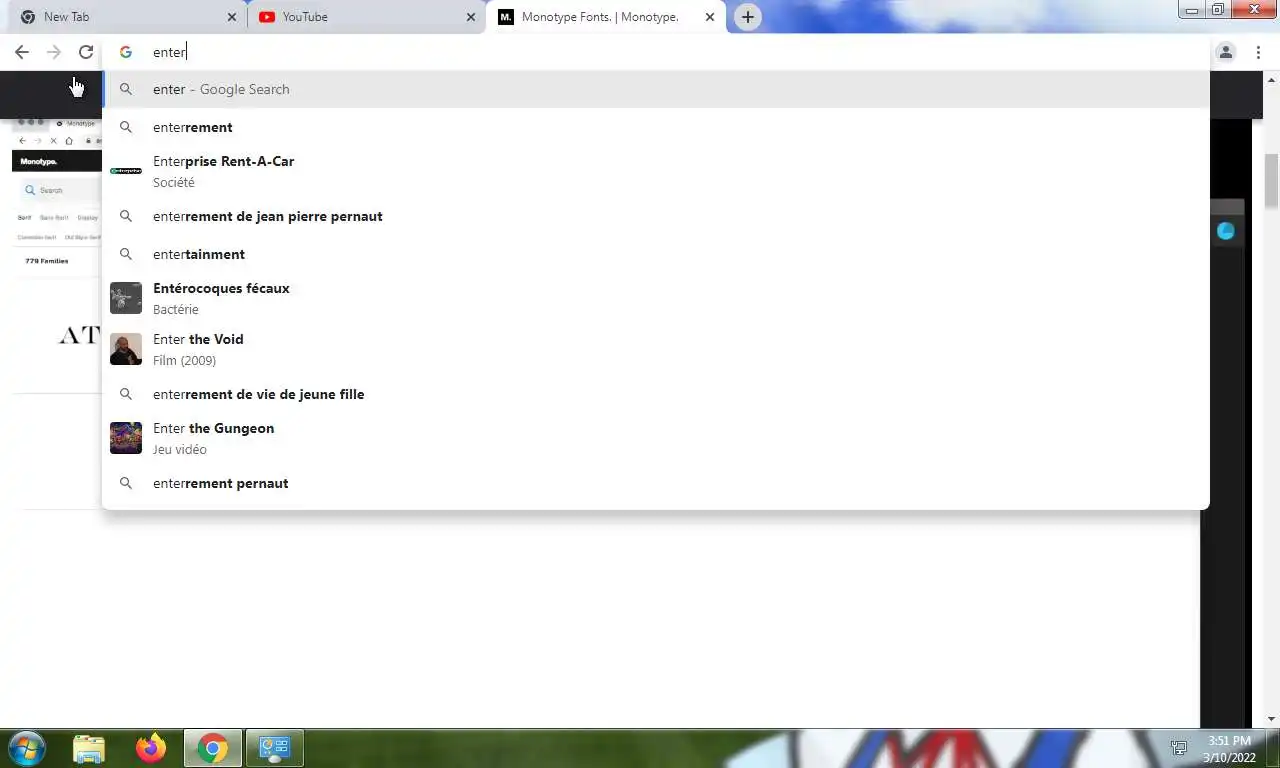Click the scrollbar down arrow
Screen dimensions: 1280x768
click(x=1272, y=719)
